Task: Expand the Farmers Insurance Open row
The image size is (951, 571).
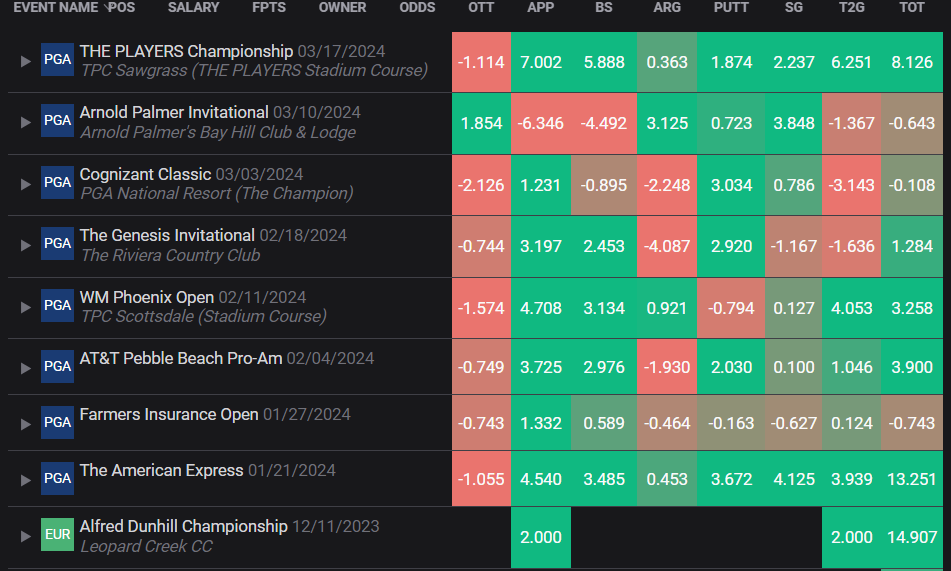Action: coord(25,424)
